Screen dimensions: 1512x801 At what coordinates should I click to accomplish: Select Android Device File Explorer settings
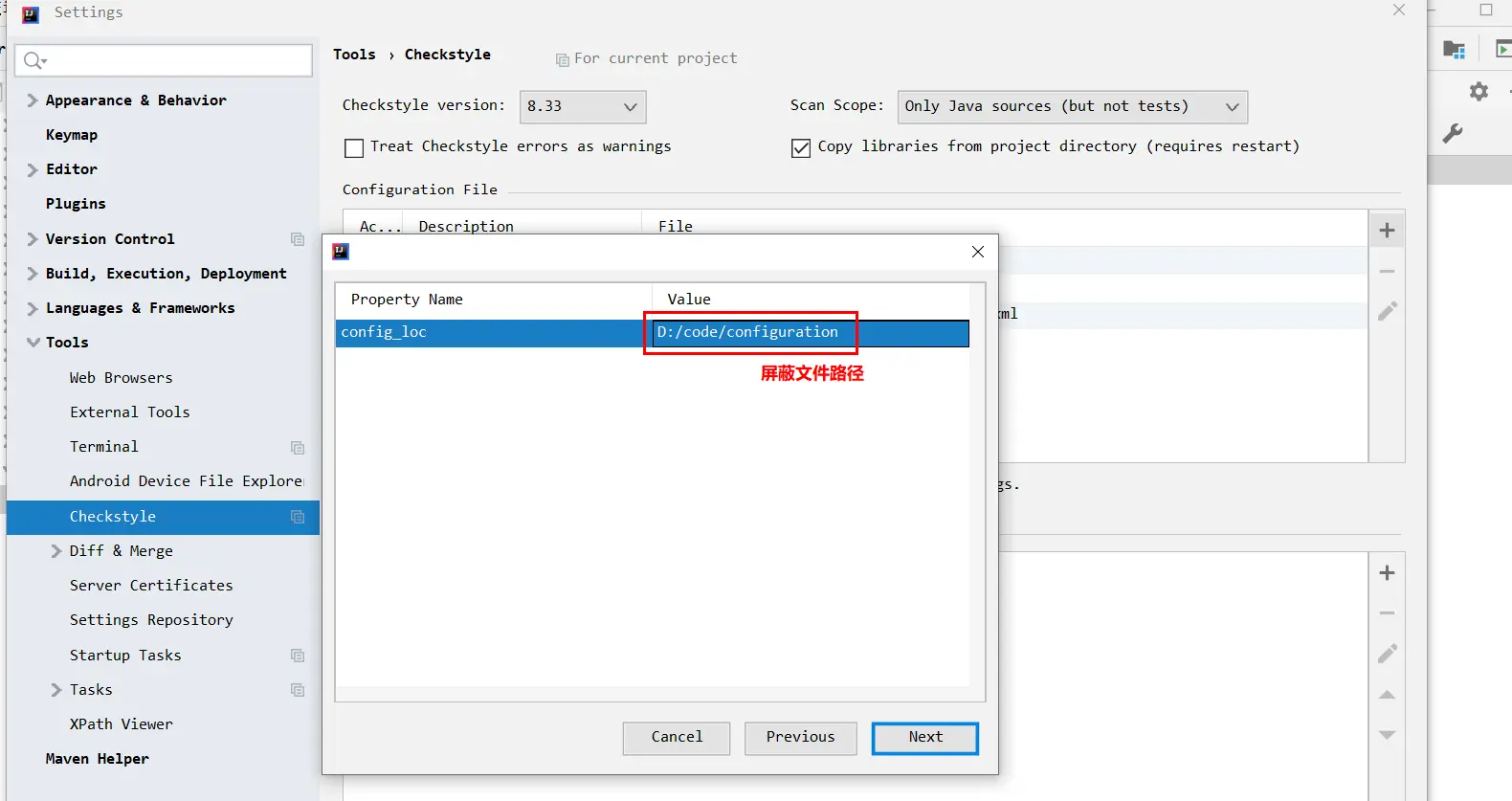click(187, 481)
